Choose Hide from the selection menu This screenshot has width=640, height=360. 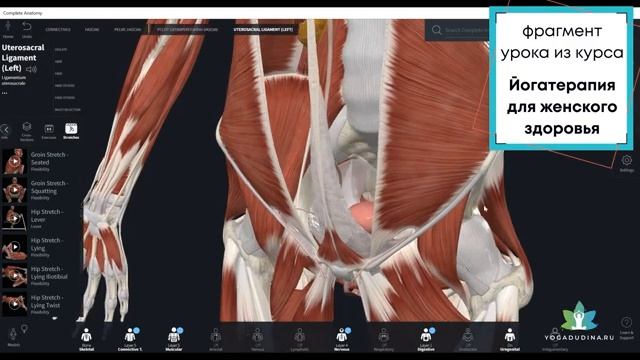[x=59, y=62]
